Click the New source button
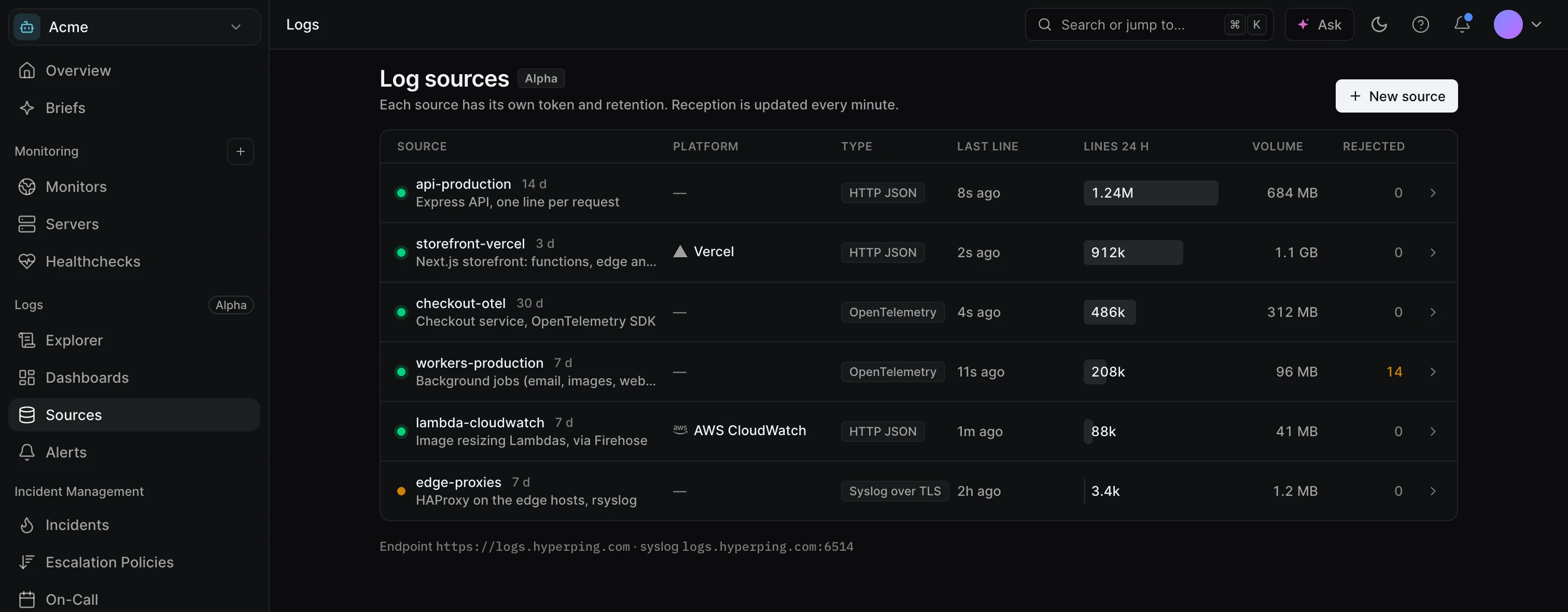Image resolution: width=1568 pixels, height=612 pixels. coord(1396,96)
